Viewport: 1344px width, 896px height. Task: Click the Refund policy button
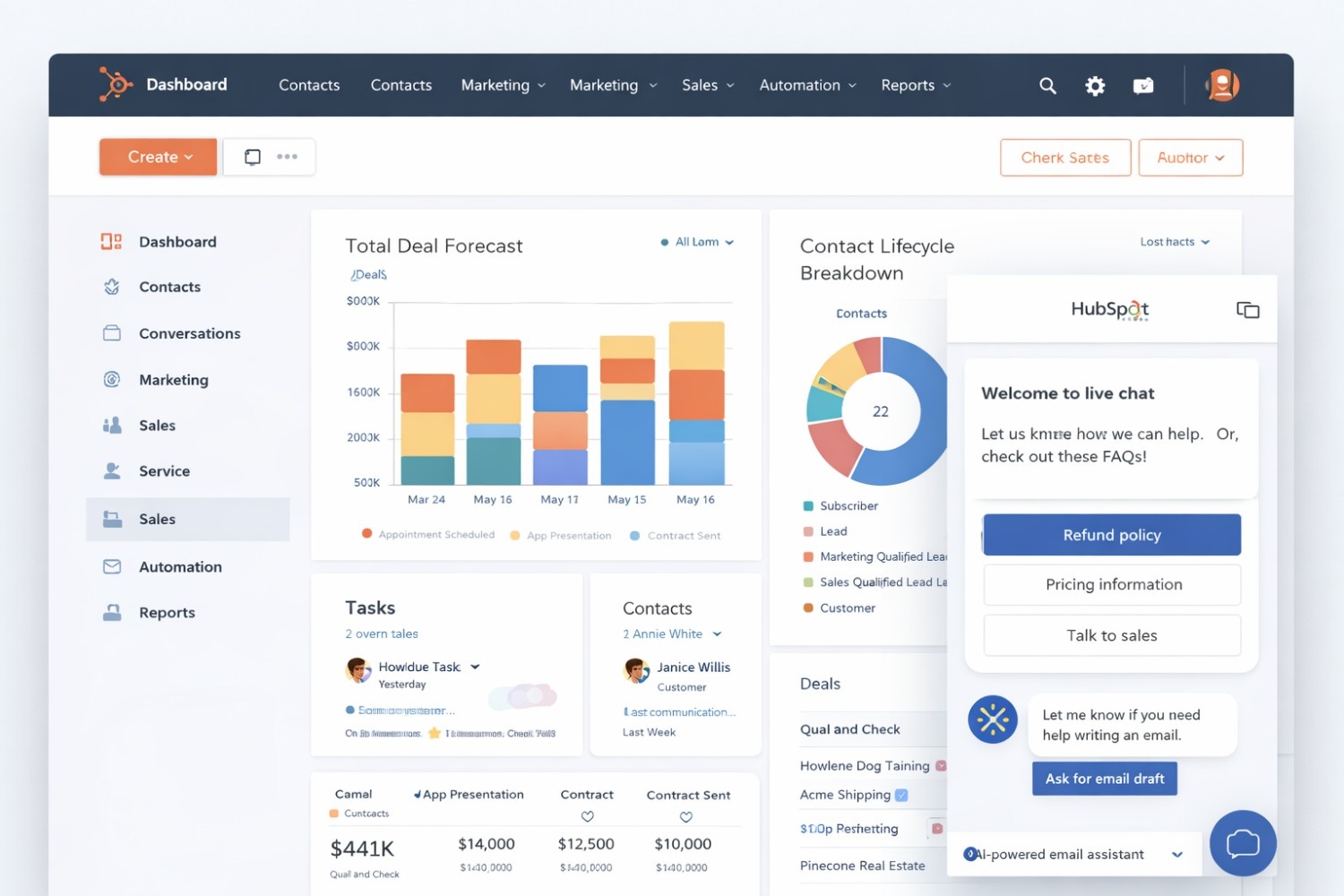tap(1111, 534)
